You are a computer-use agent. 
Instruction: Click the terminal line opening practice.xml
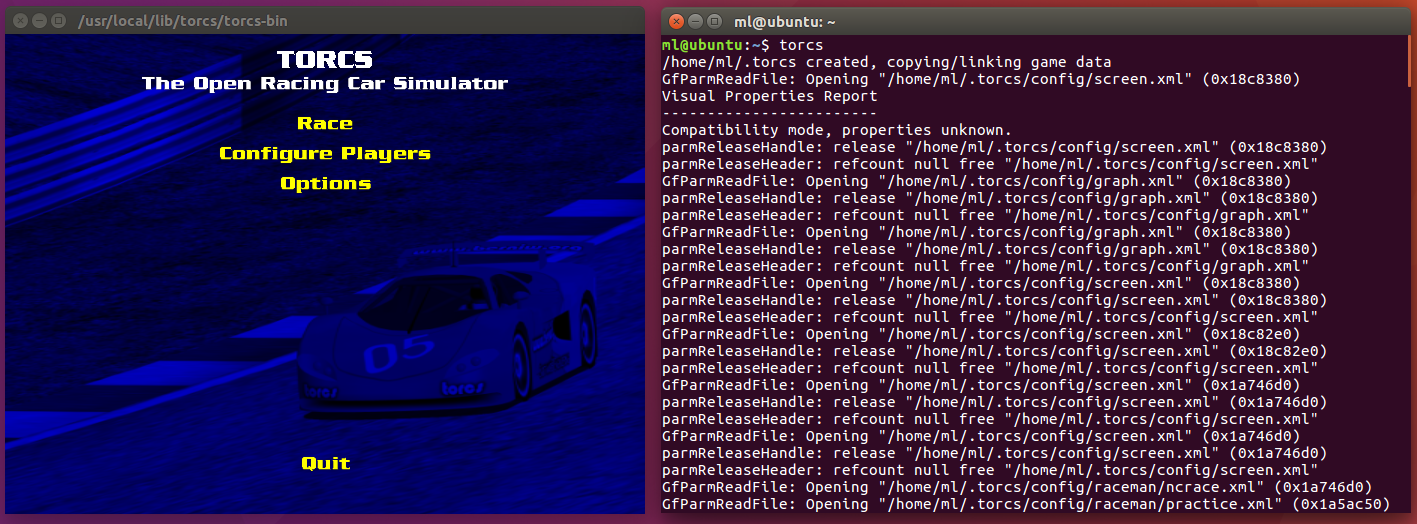click(1025, 504)
